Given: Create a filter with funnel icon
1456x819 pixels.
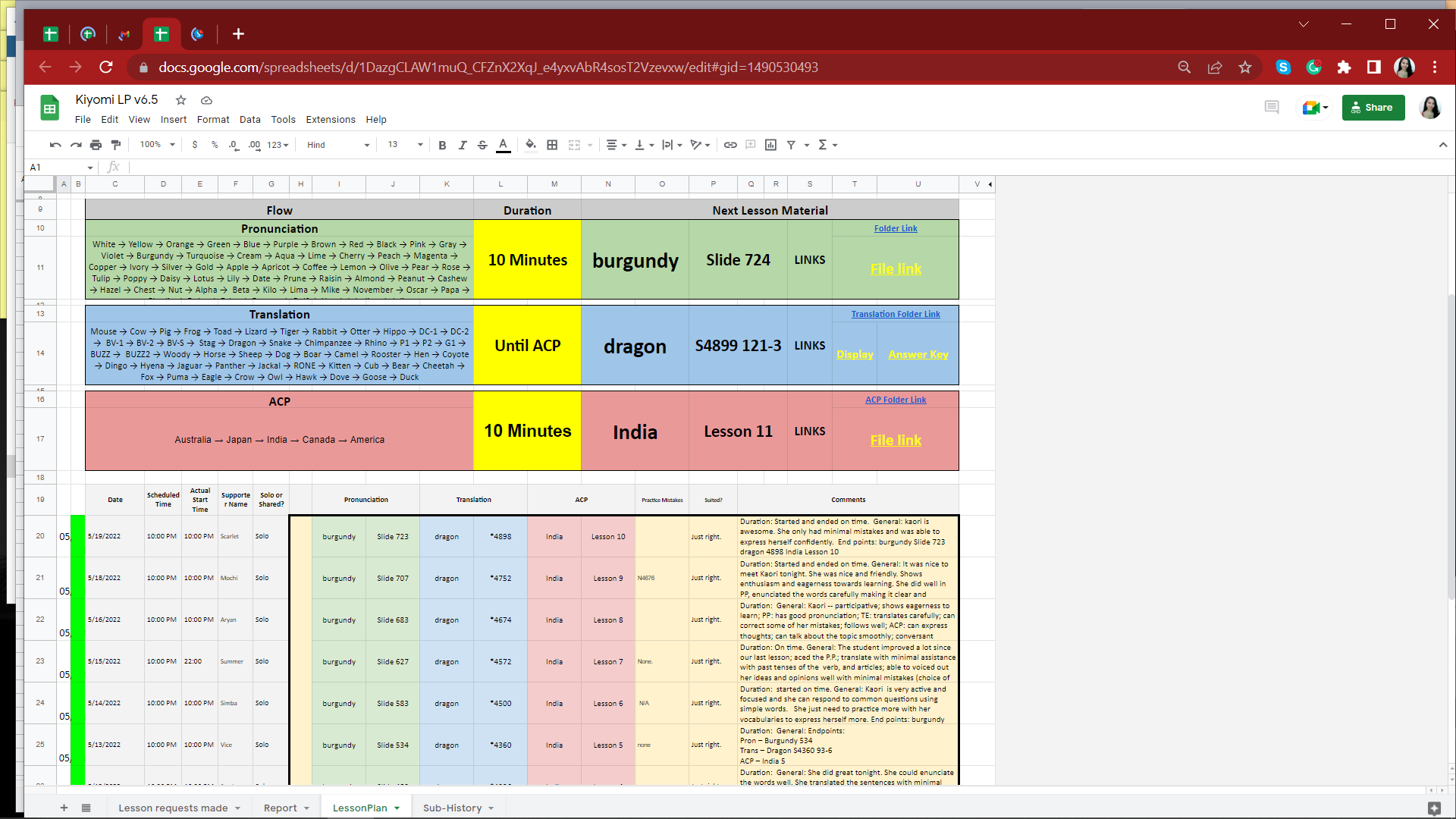Looking at the screenshot, I should pos(791,145).
